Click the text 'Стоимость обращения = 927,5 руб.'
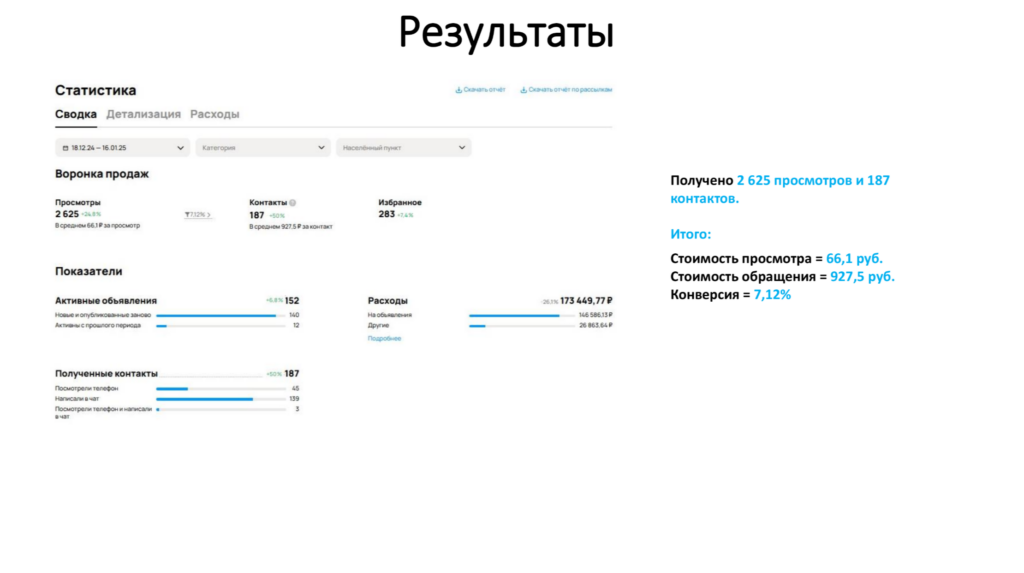This screenshot has width=1024, height=573. (782, 276)
